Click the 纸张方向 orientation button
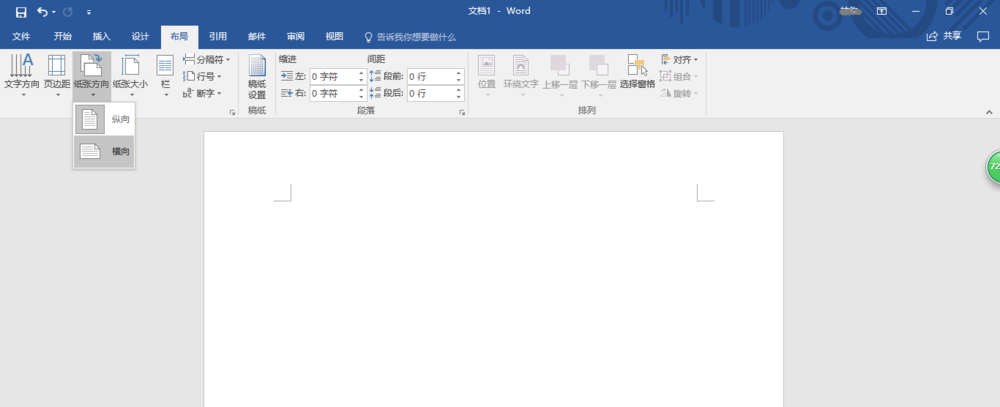 pos(92,76)
